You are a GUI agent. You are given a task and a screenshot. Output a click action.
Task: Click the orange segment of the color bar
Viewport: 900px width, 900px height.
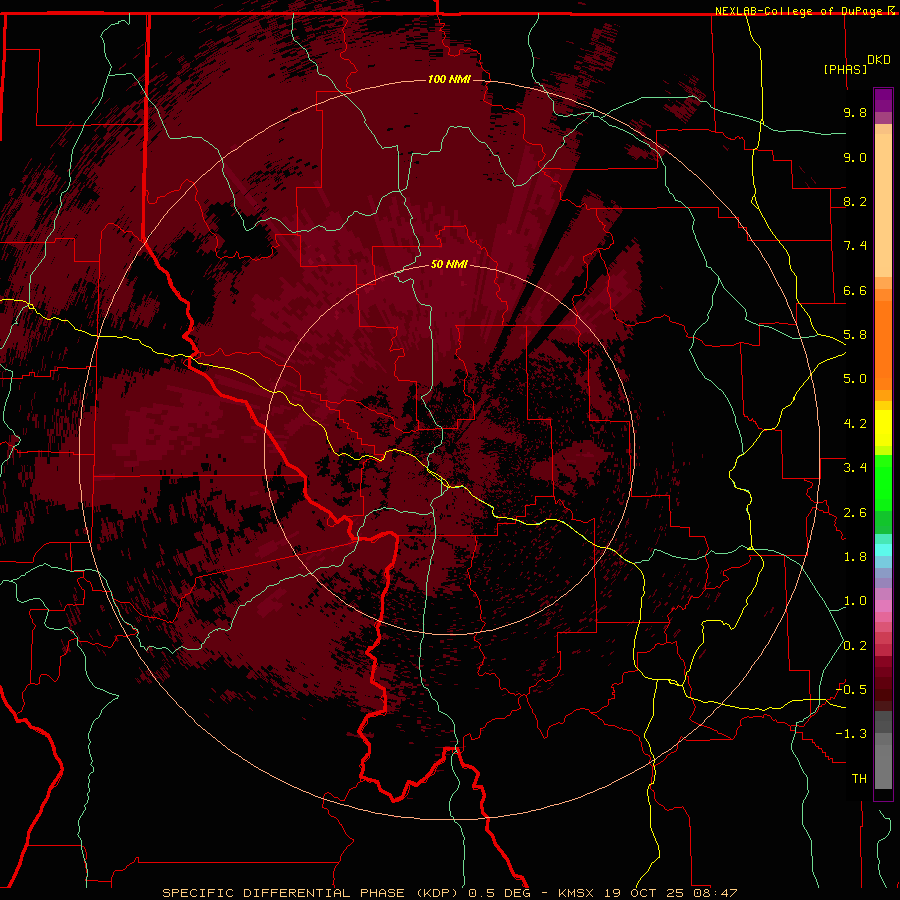click(x=883, y=346)
